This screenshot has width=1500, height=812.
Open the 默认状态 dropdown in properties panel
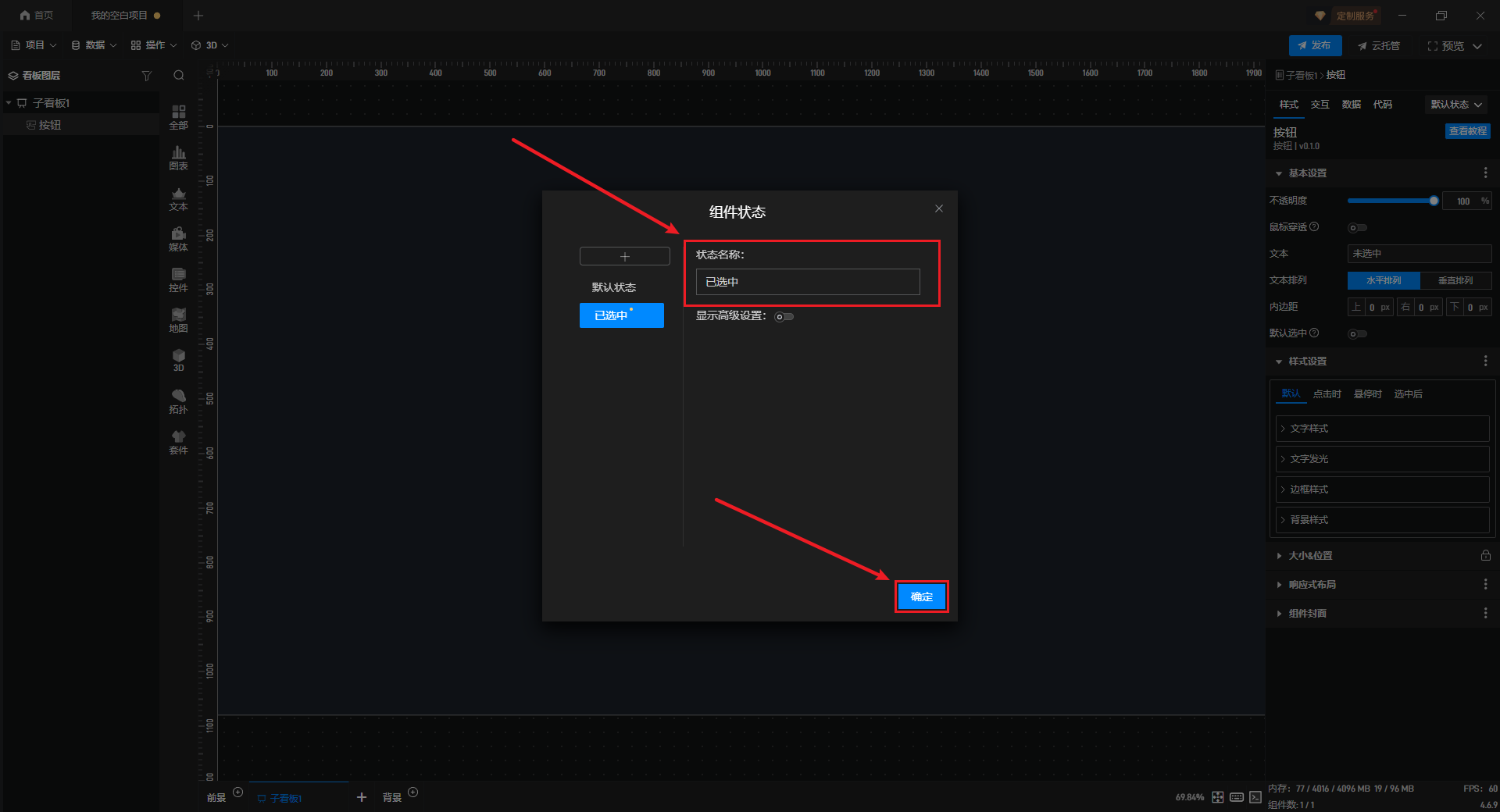pyautogui.click(x=1455, y=105)
